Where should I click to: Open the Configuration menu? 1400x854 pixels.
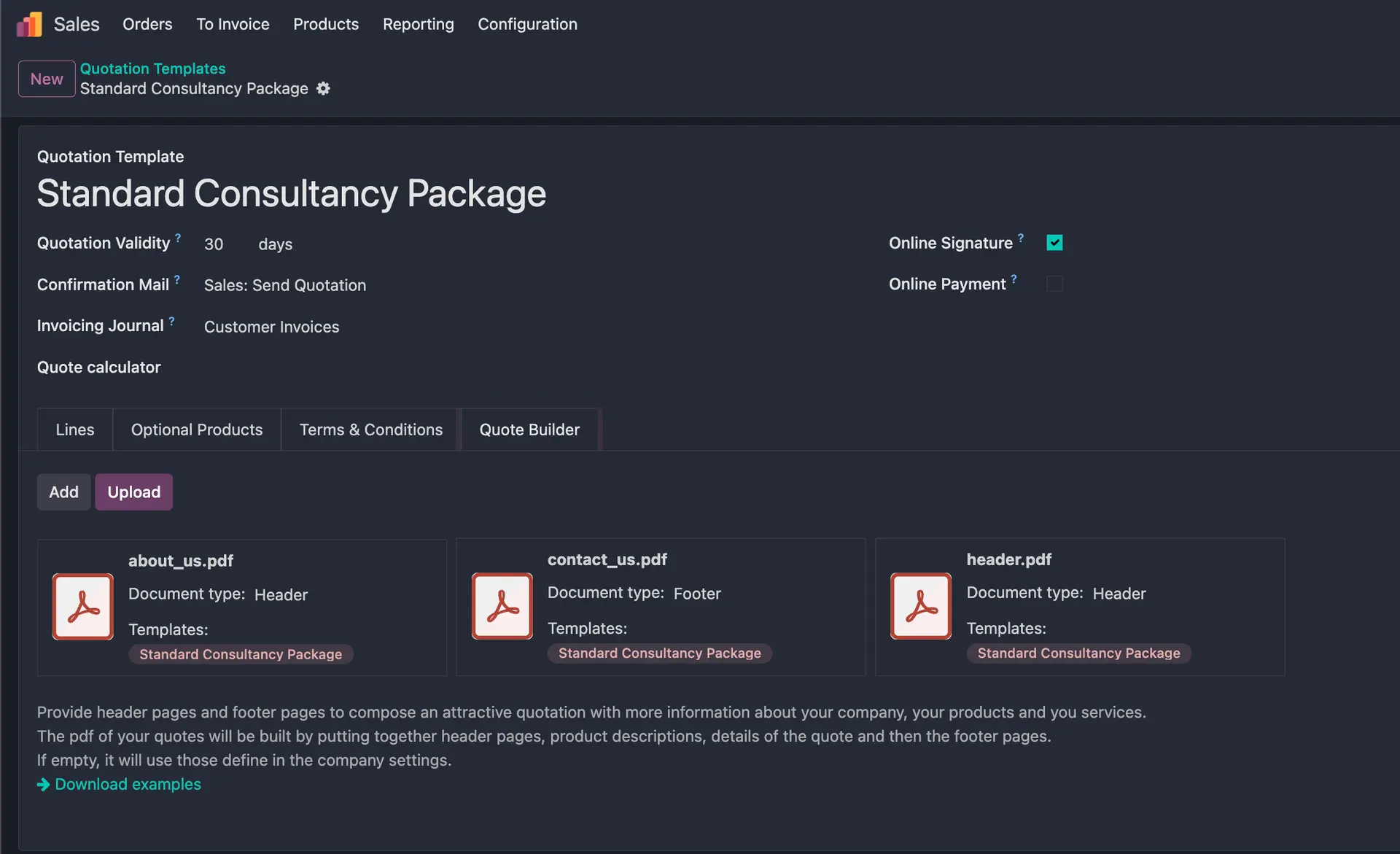527,24
